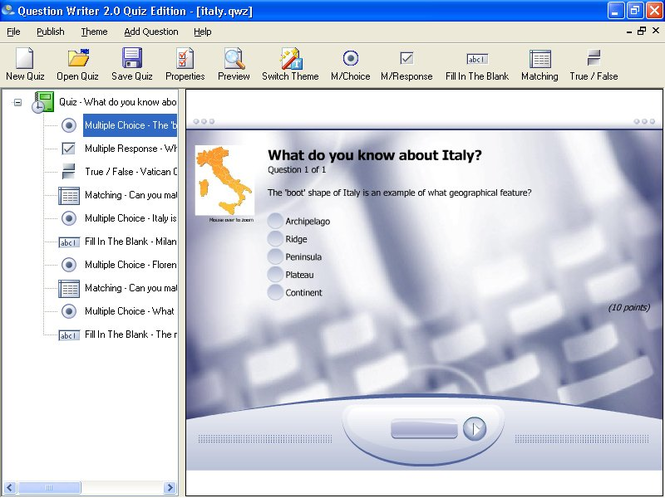Select Multiple Choice - Floren question
This screenshot has height=498, width=665.
(131, 265)
